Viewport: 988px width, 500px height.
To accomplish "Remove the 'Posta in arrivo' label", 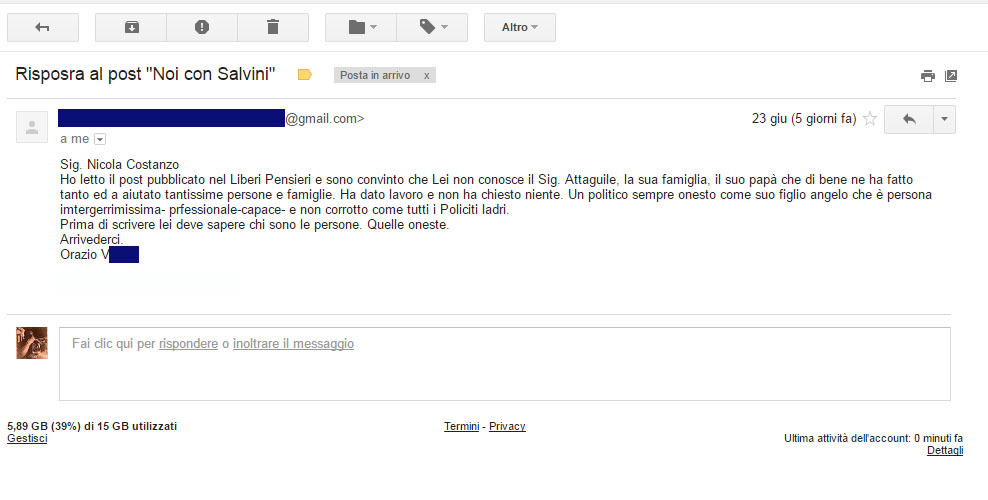I will (x=427, y=76).
